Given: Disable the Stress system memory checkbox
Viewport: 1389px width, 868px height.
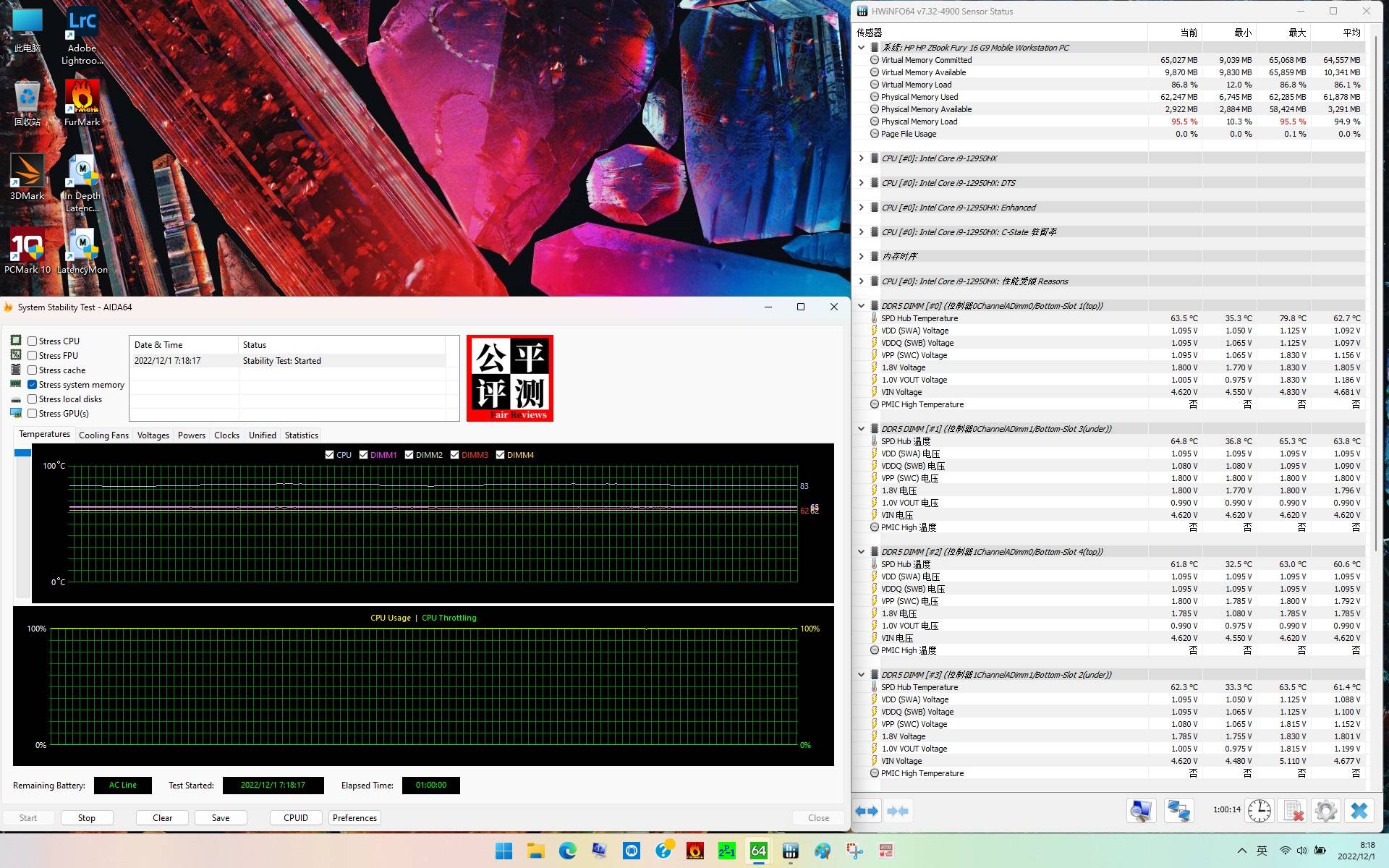Looking at the screenshot, I should tap(32, 384).
